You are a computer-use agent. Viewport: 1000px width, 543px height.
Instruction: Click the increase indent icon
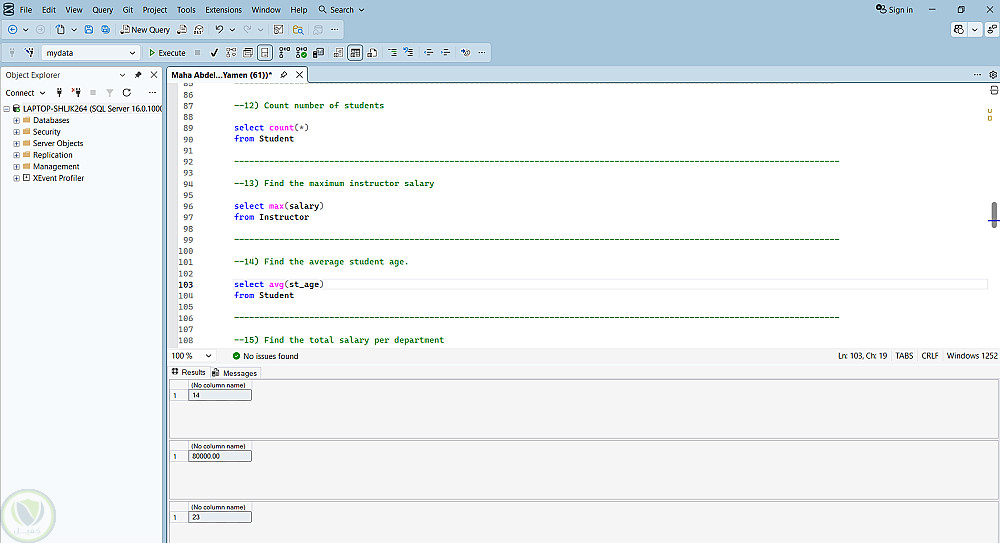446,52
